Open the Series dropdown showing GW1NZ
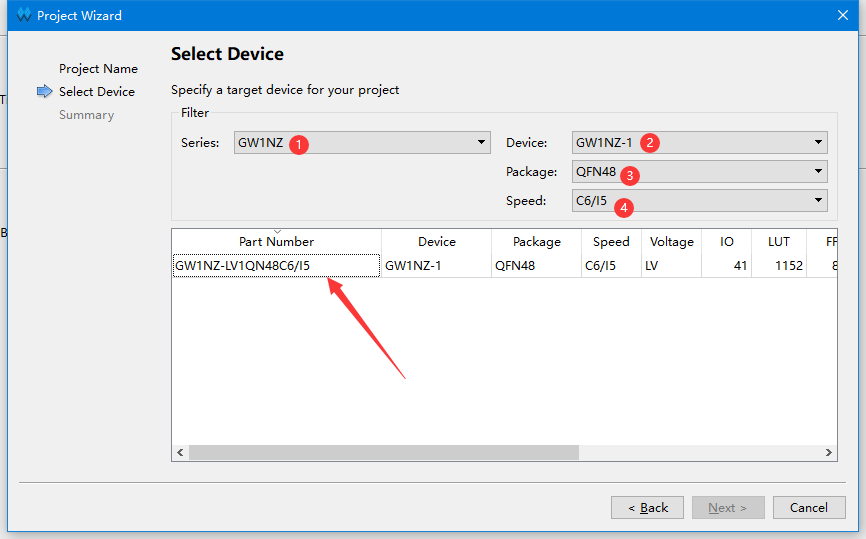This screenshot has width=866, height=539. [362, 142]
